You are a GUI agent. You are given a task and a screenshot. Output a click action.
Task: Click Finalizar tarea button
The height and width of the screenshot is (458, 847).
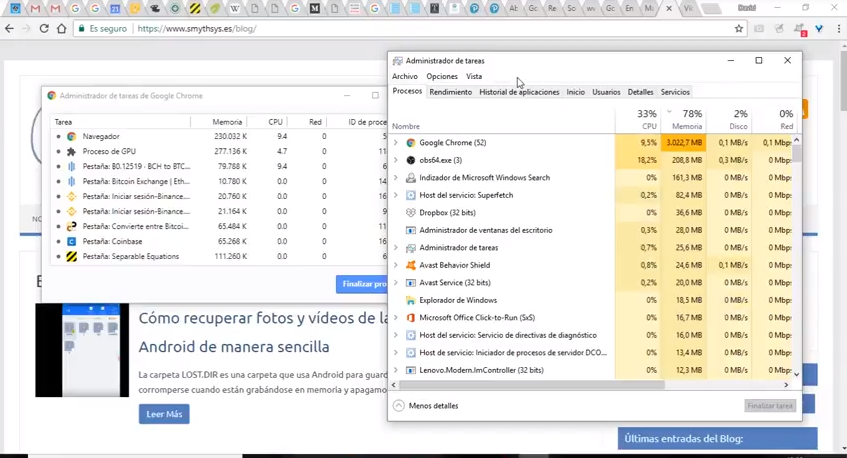coord(770,406)
